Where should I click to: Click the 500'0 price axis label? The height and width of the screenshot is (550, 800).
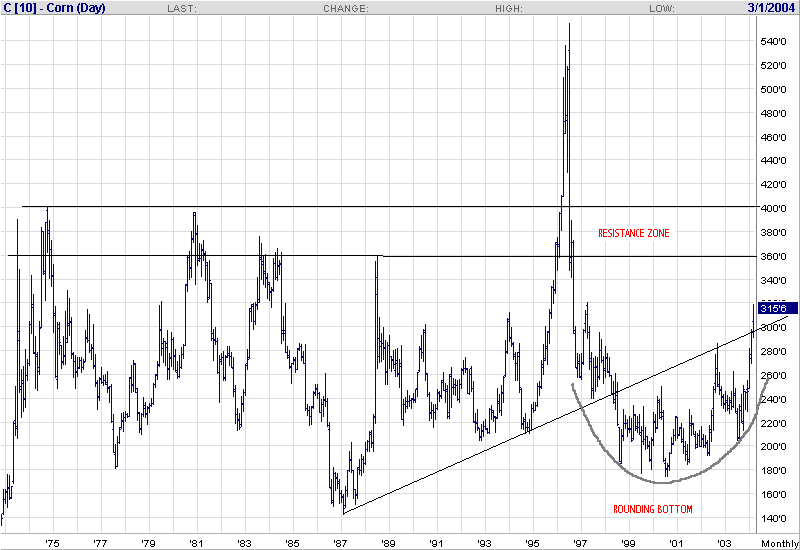pos(773,89)
